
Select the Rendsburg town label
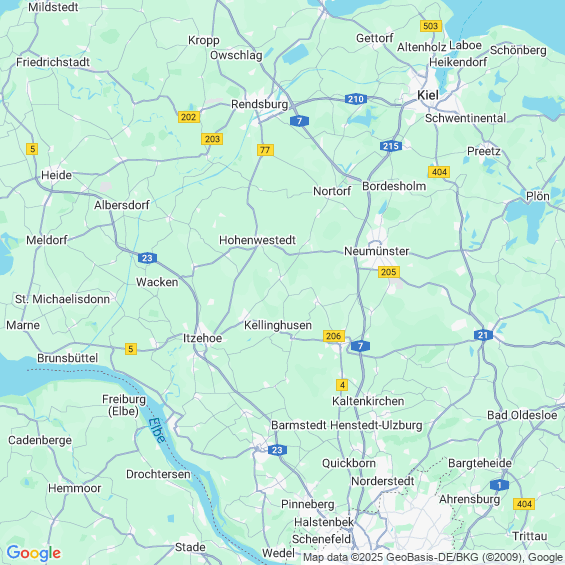tap(259, 104)
